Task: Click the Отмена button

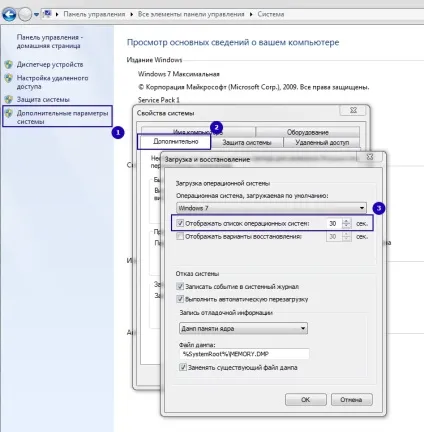Action: (352, 399)
